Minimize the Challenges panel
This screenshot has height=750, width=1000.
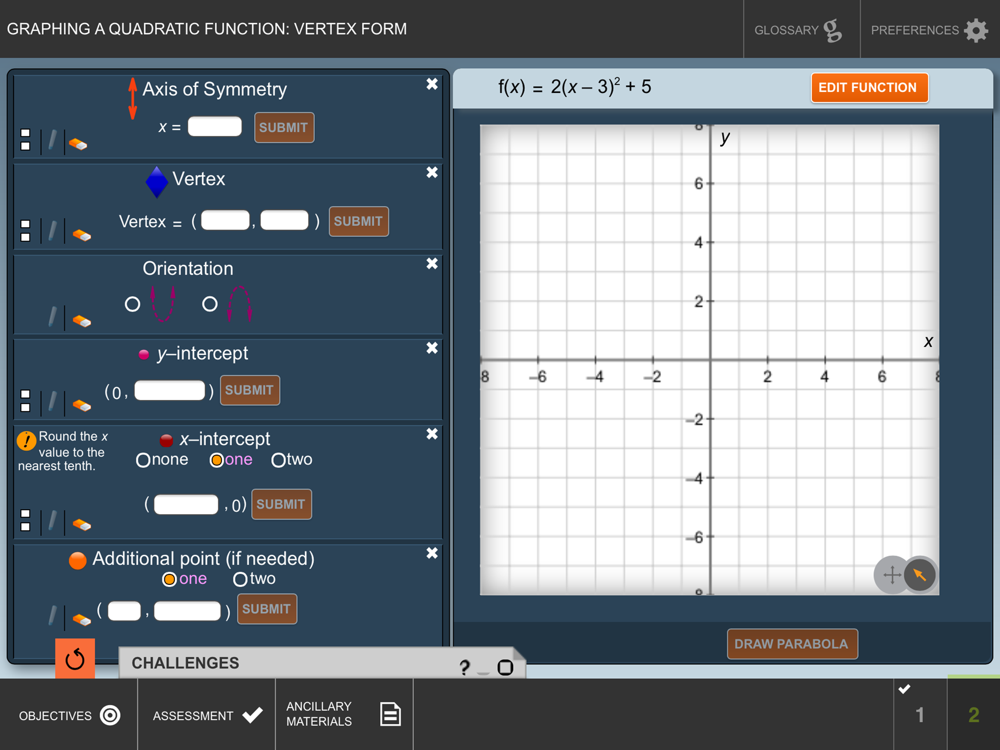point(483,672)
